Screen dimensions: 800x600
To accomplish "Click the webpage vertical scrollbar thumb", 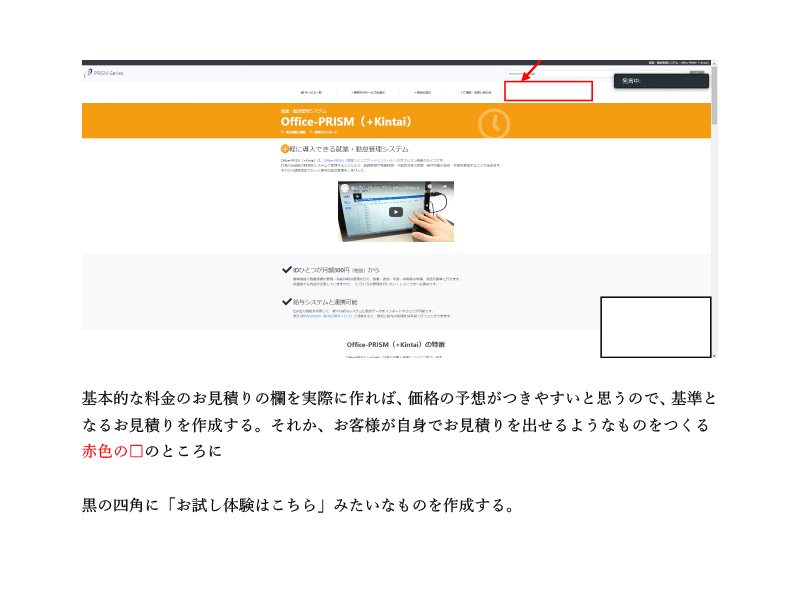I will 714,94.
